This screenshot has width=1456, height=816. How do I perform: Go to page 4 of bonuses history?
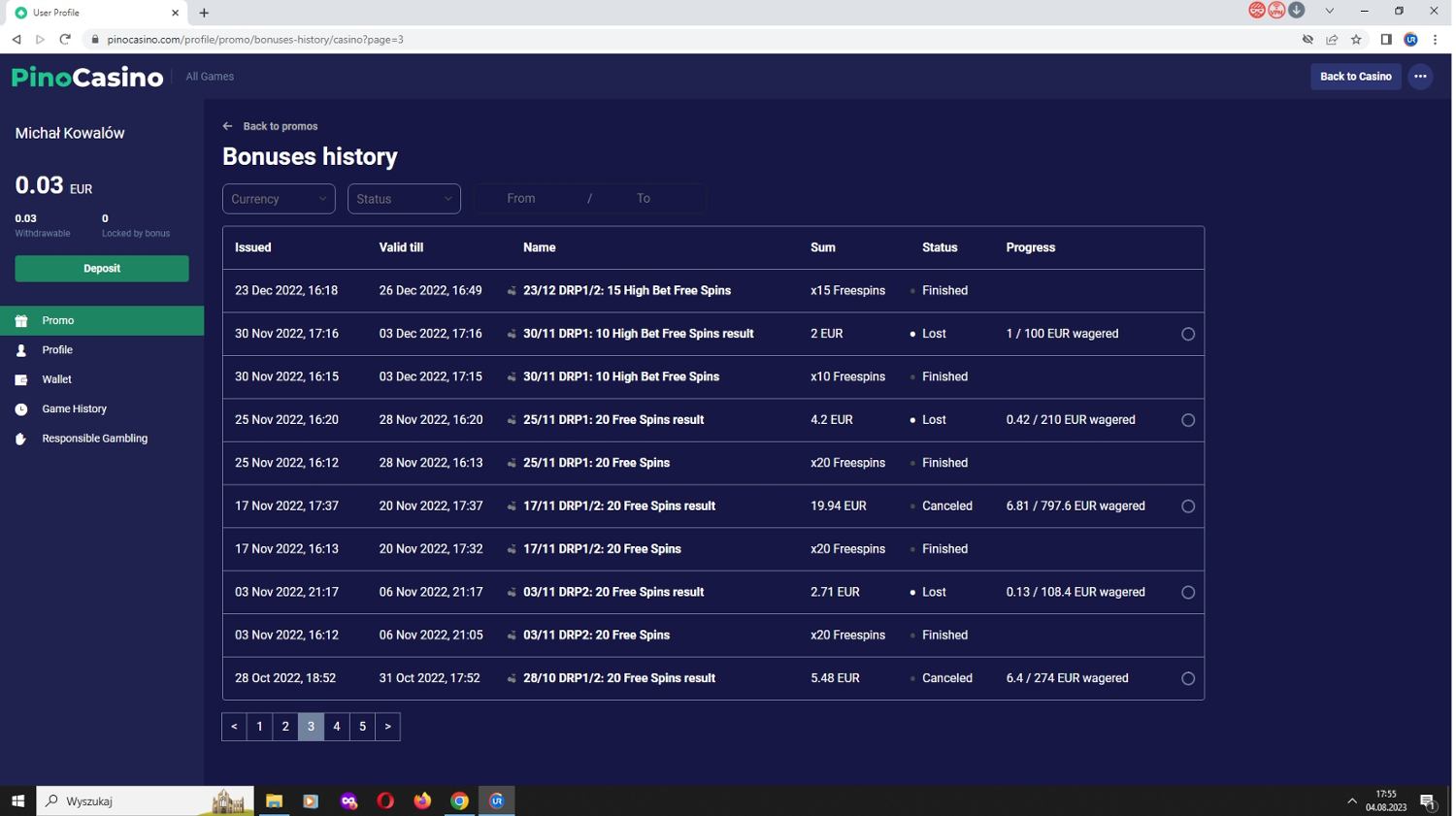coord(337,727)
